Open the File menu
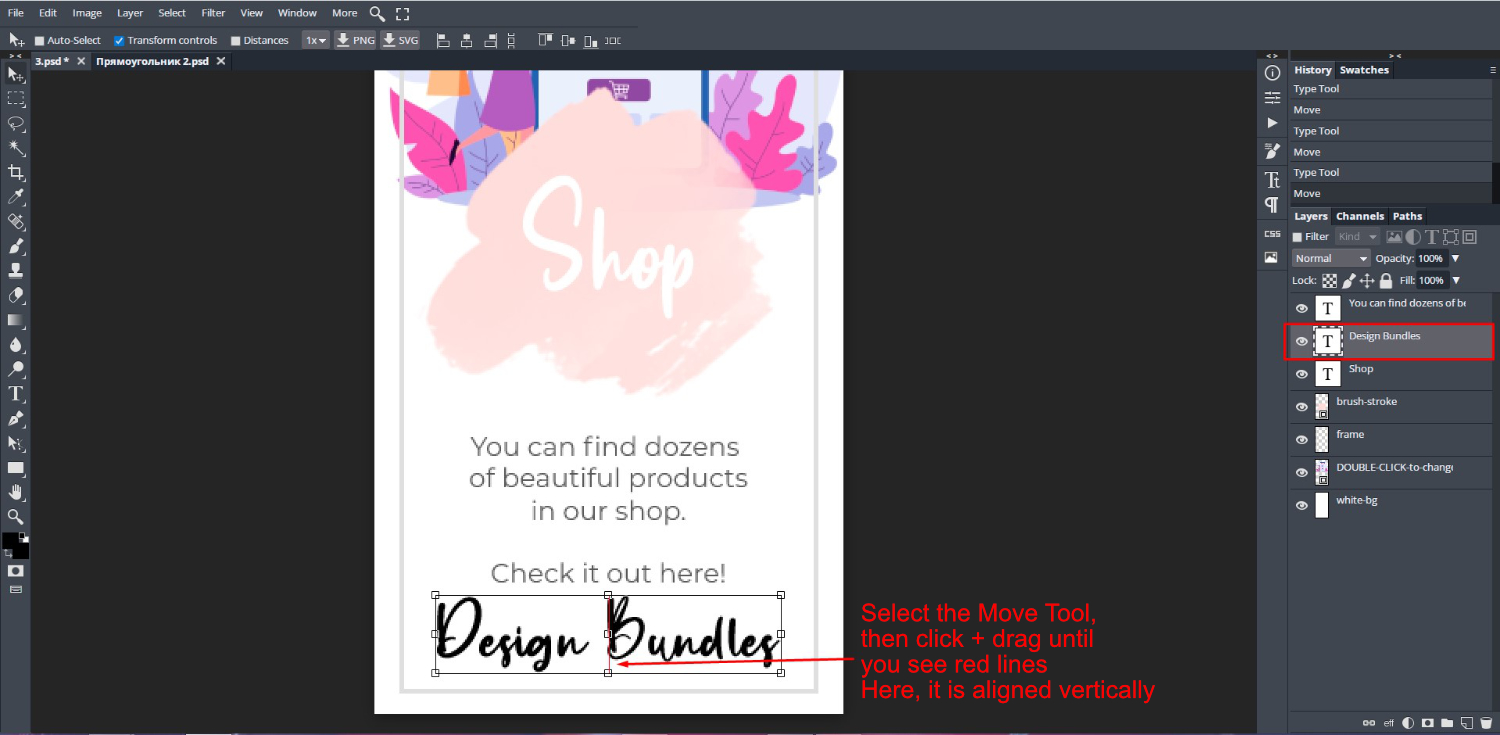 [16, 13]
